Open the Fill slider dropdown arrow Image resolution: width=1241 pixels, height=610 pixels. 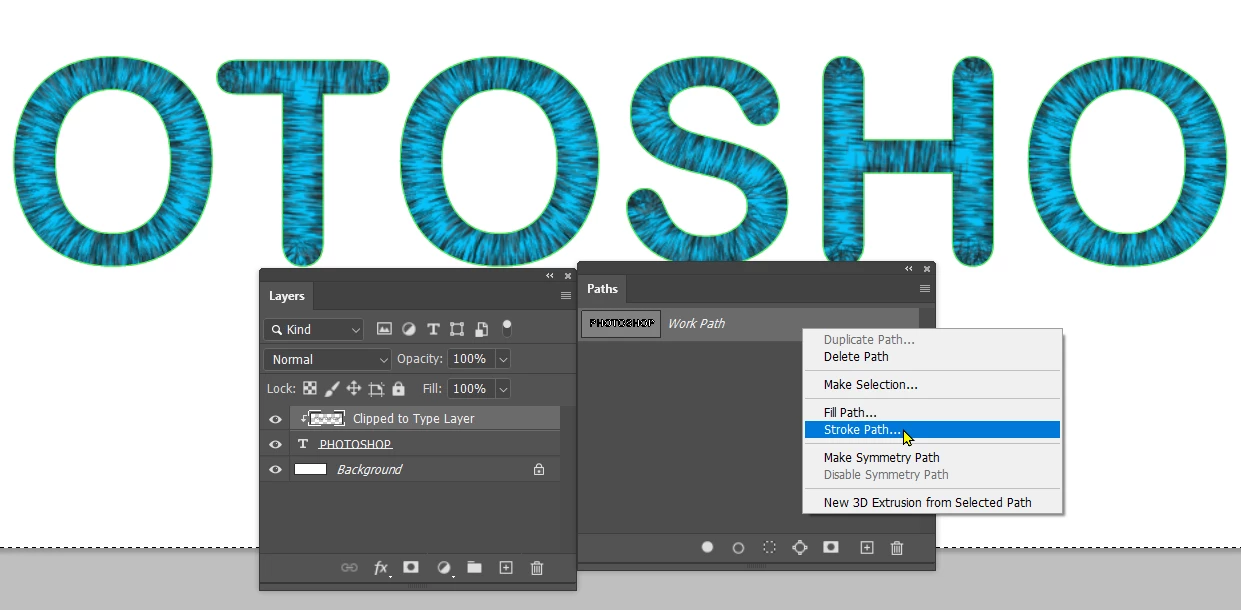point(503,389)
